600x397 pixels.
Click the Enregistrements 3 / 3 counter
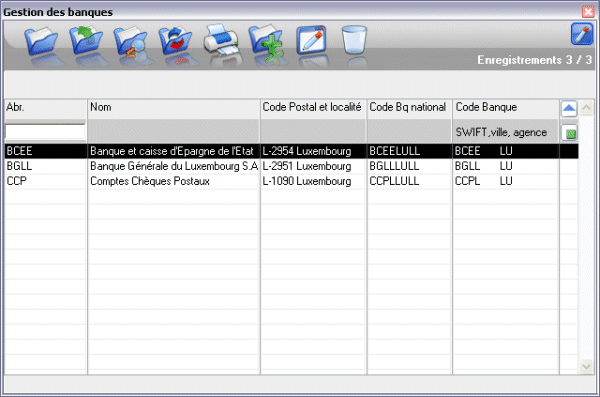(x=534, y=60)
